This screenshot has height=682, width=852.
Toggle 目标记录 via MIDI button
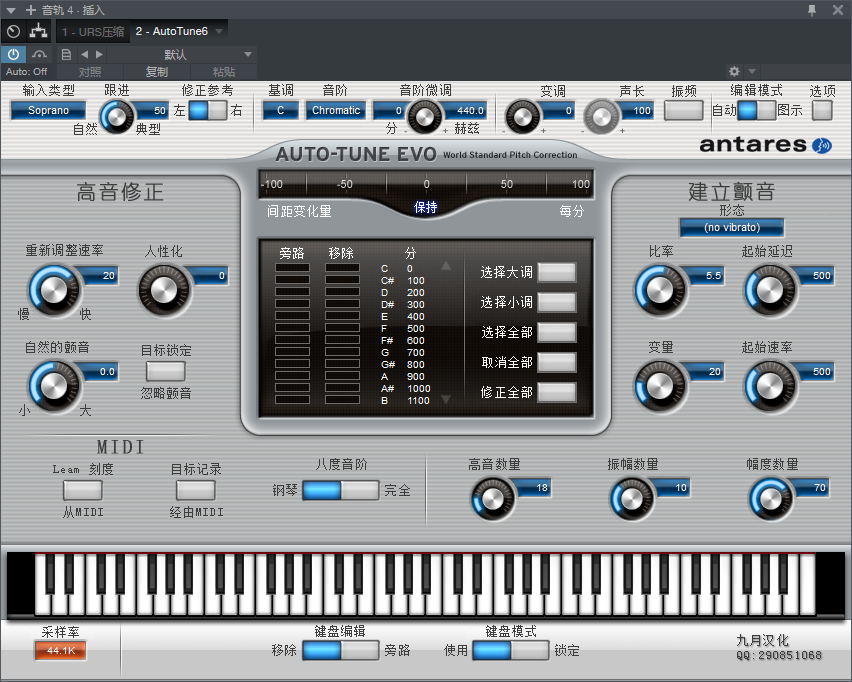click(196, 490)
